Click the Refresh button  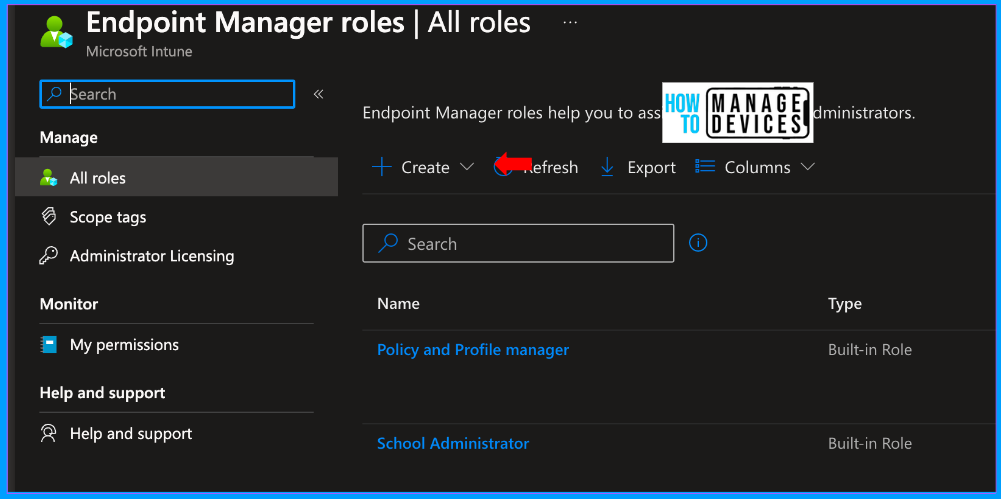[536, 167]
